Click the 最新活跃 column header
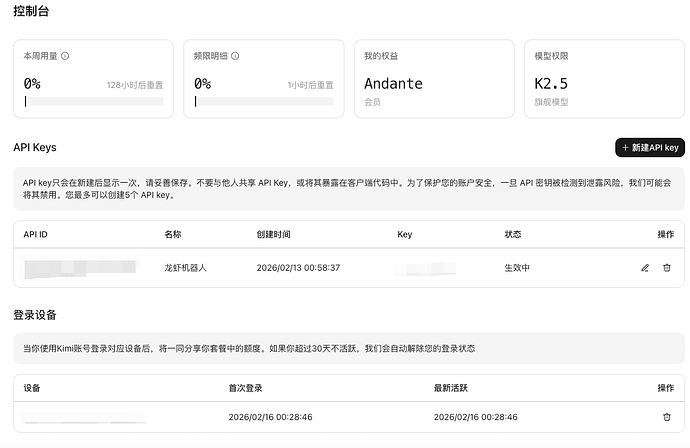 pos(451,388)
